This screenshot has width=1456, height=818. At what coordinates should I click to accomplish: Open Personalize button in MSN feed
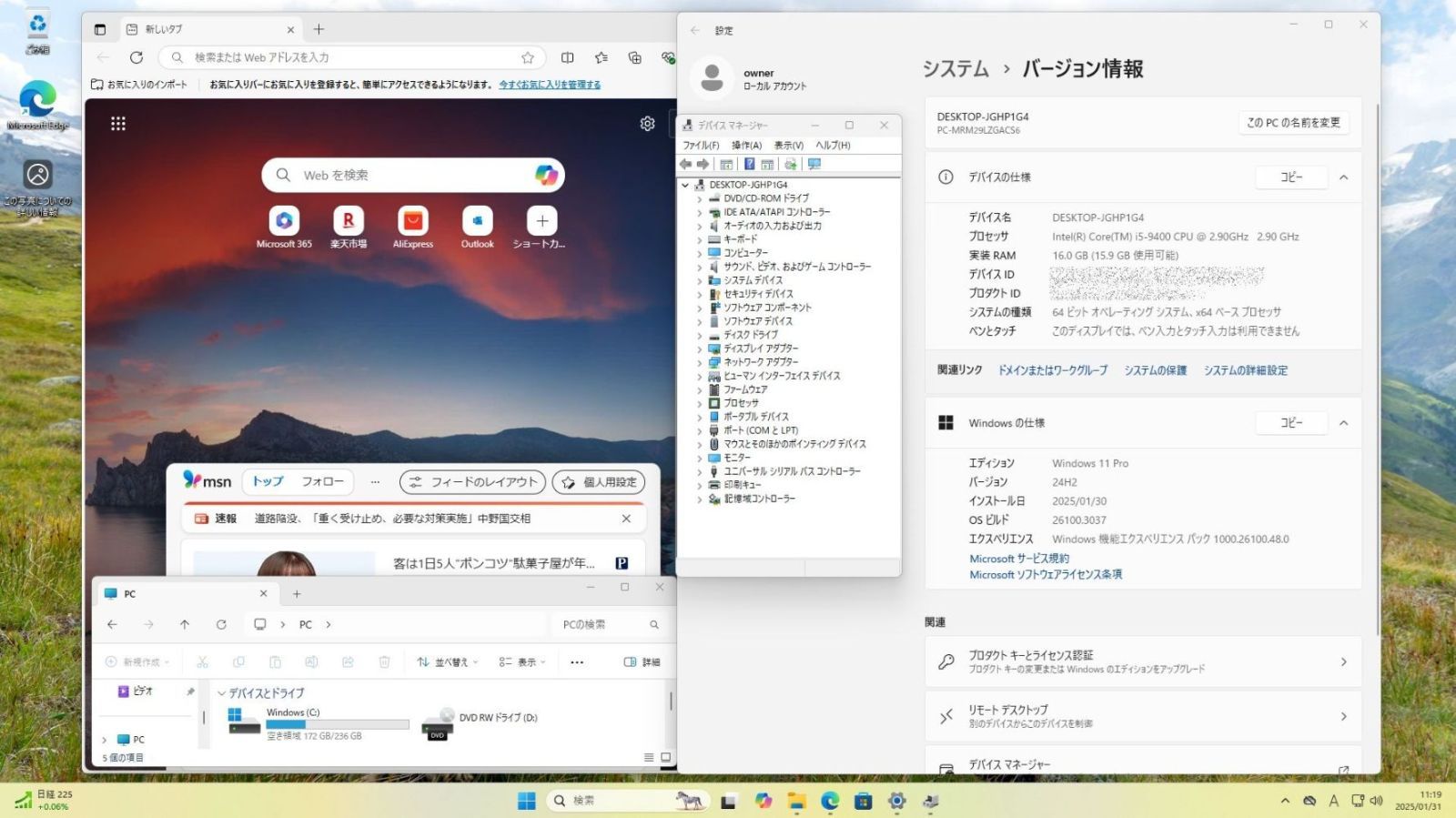click(599, 482)
